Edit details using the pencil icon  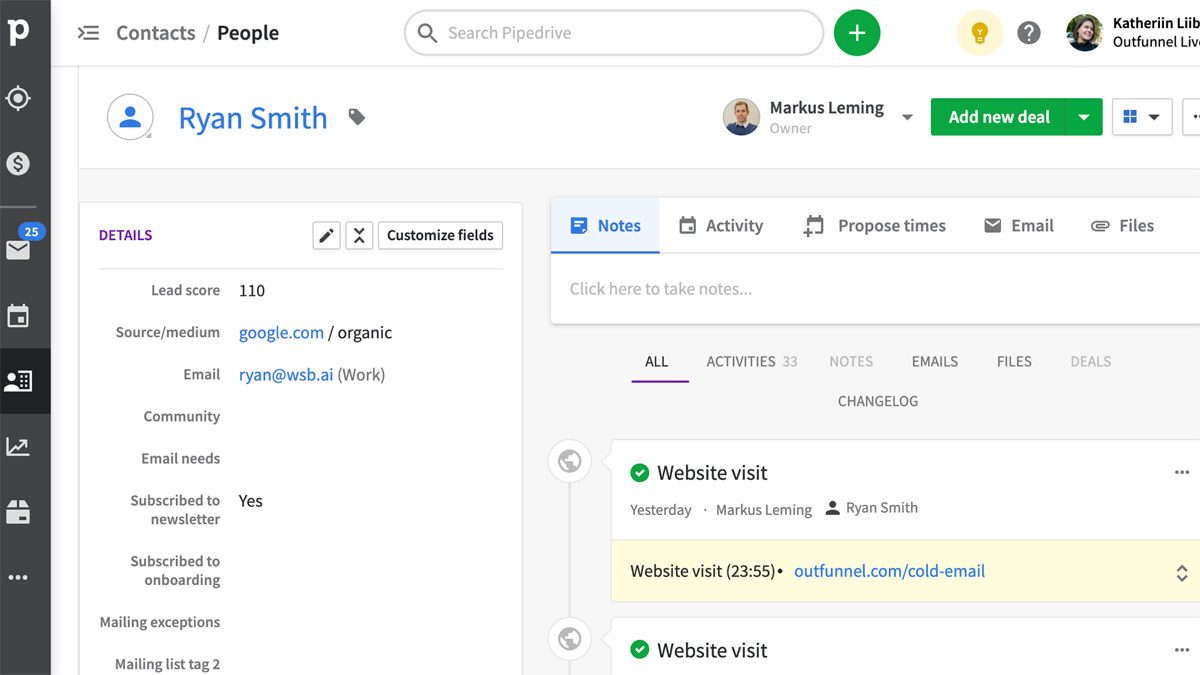pos(326,235)
